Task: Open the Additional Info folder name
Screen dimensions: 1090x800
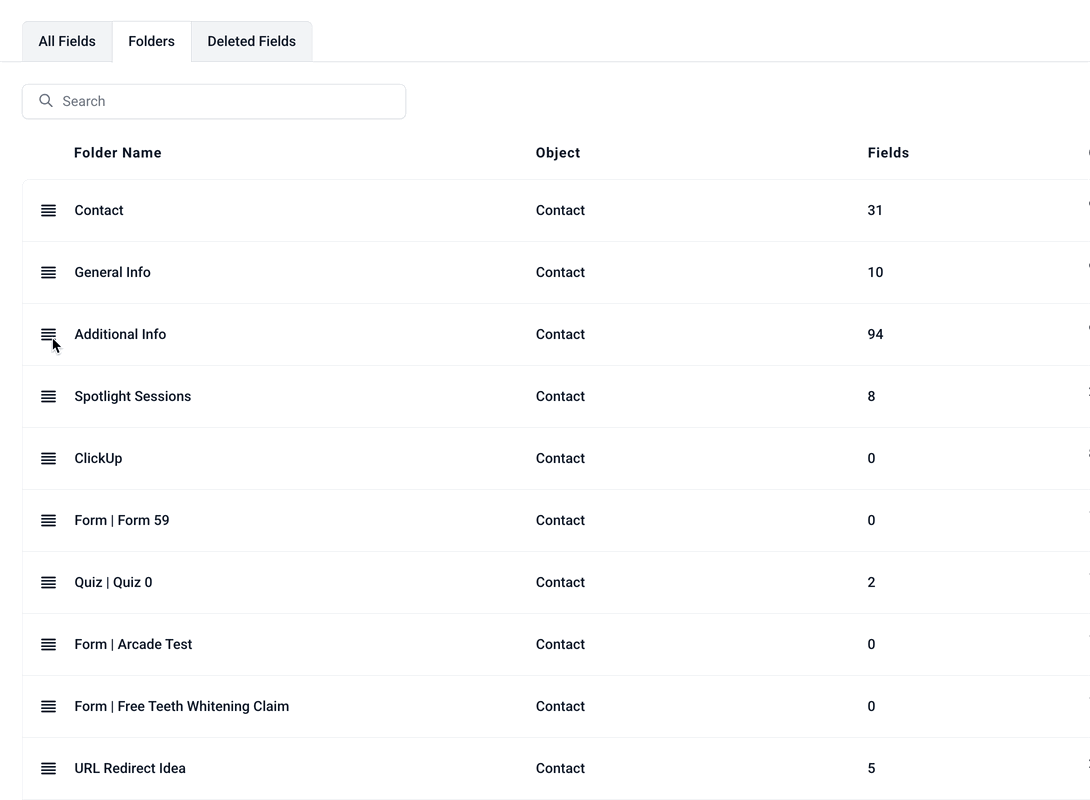Action: 120,334
